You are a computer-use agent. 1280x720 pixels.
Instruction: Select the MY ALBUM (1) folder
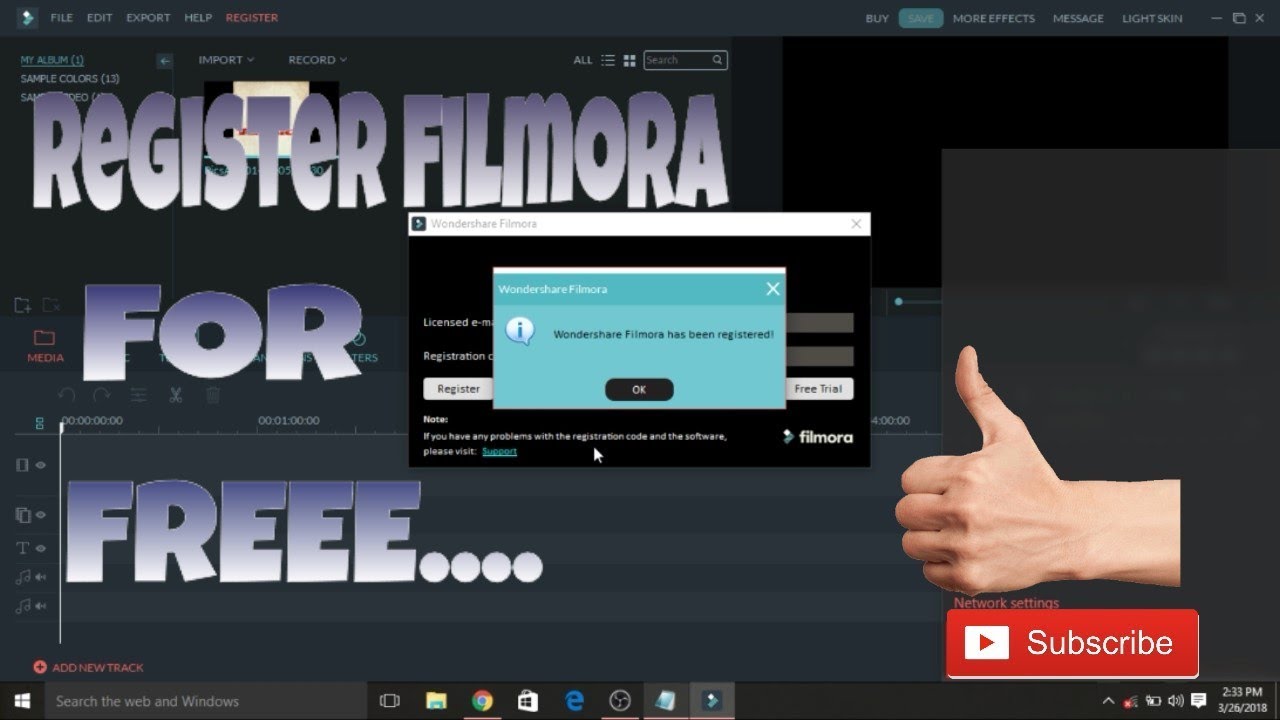tap(52, 60)
